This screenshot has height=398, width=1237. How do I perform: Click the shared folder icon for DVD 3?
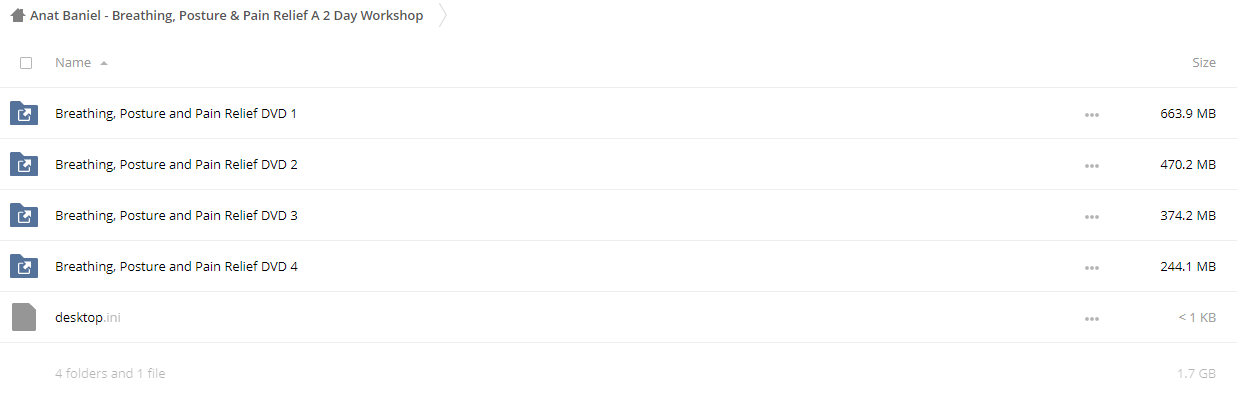click(24, 215)
